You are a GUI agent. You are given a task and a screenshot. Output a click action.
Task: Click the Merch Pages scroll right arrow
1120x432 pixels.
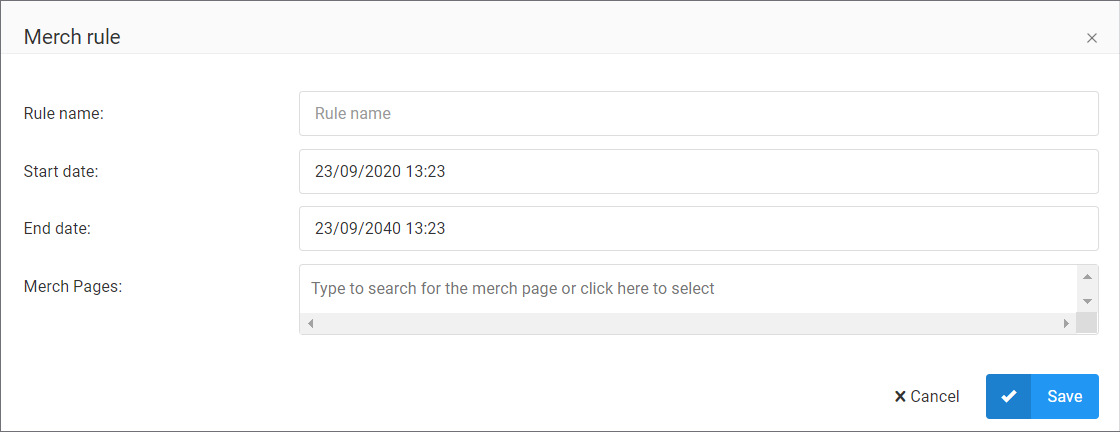pyautogui.click(x=1066, y=323)
